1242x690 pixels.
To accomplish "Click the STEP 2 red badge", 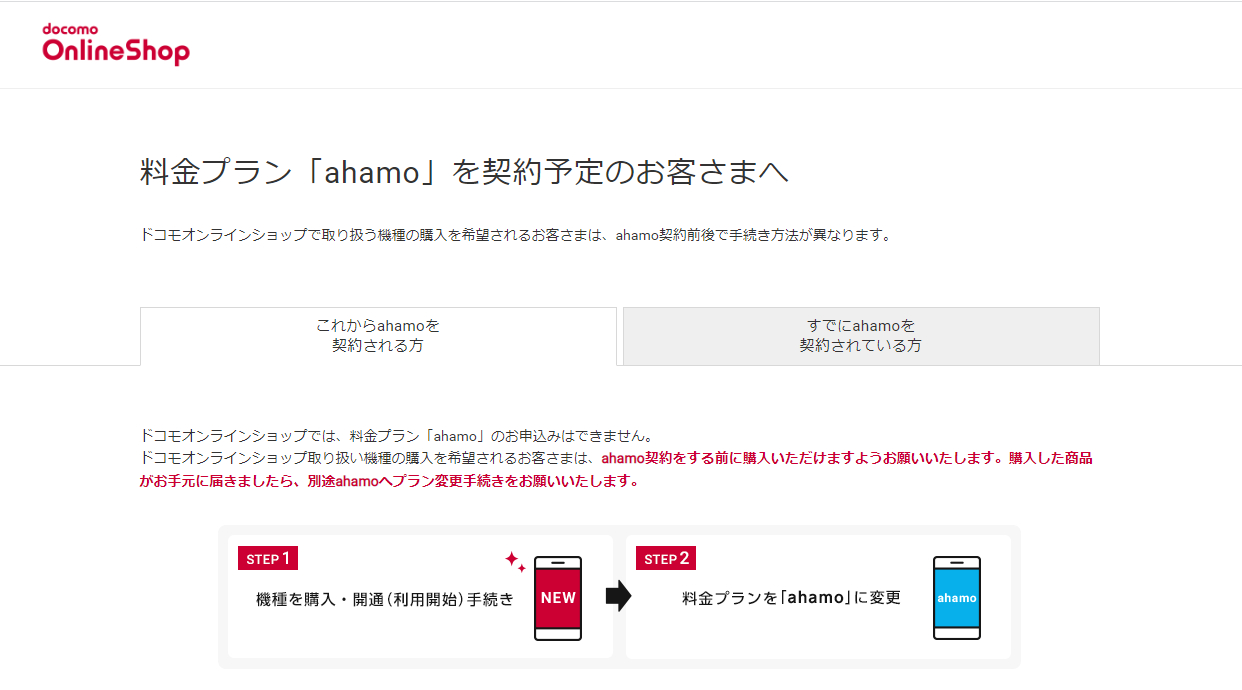I will [666, 558].
